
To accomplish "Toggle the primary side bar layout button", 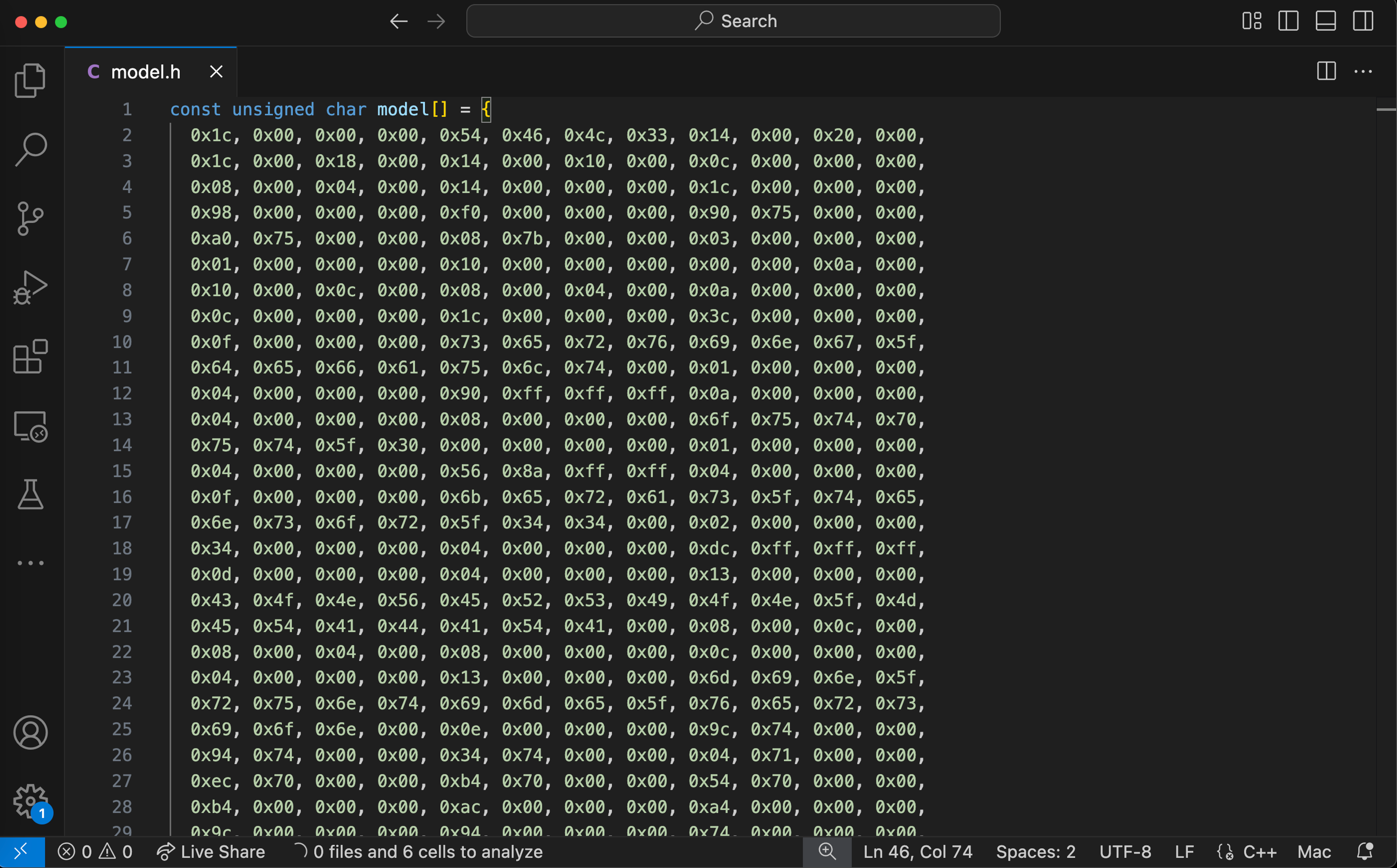I will pyautogui.click(x=1288, y=21).
